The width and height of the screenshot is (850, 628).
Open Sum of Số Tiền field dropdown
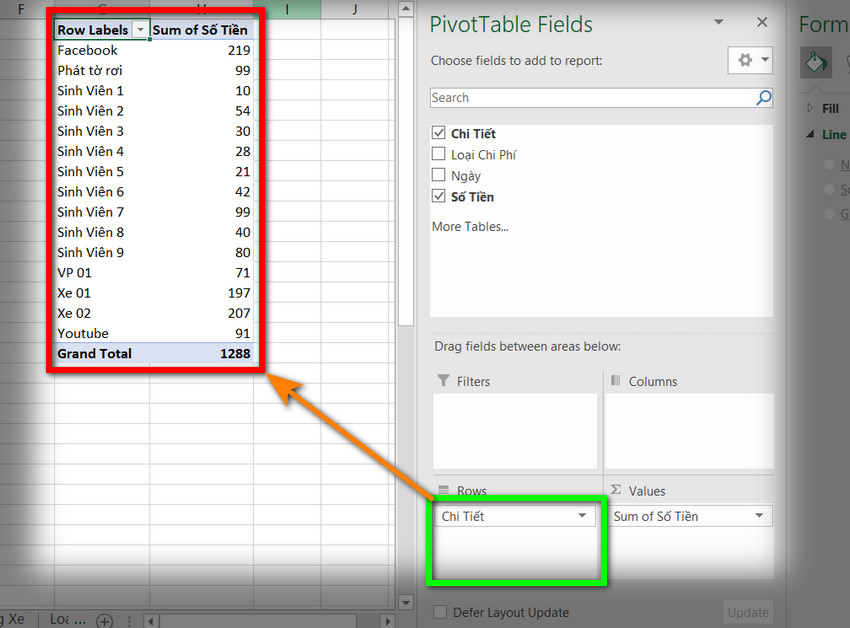(759, 516)
